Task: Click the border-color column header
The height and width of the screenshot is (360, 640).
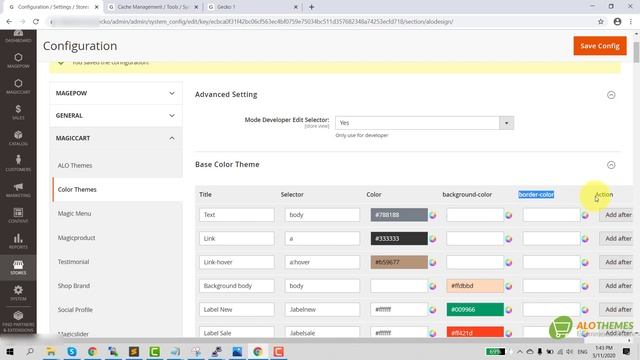Action: pyautogui.click(x=536, y=195)
